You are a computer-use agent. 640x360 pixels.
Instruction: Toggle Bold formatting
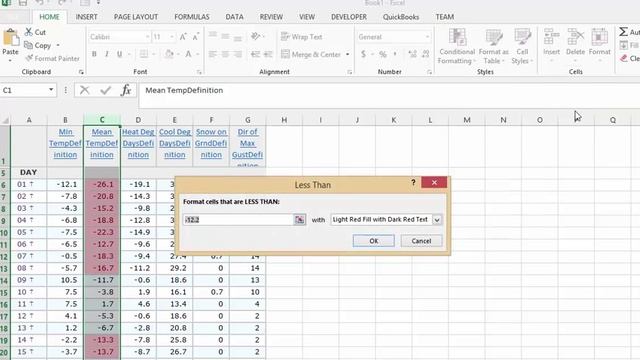pos(94,54)
